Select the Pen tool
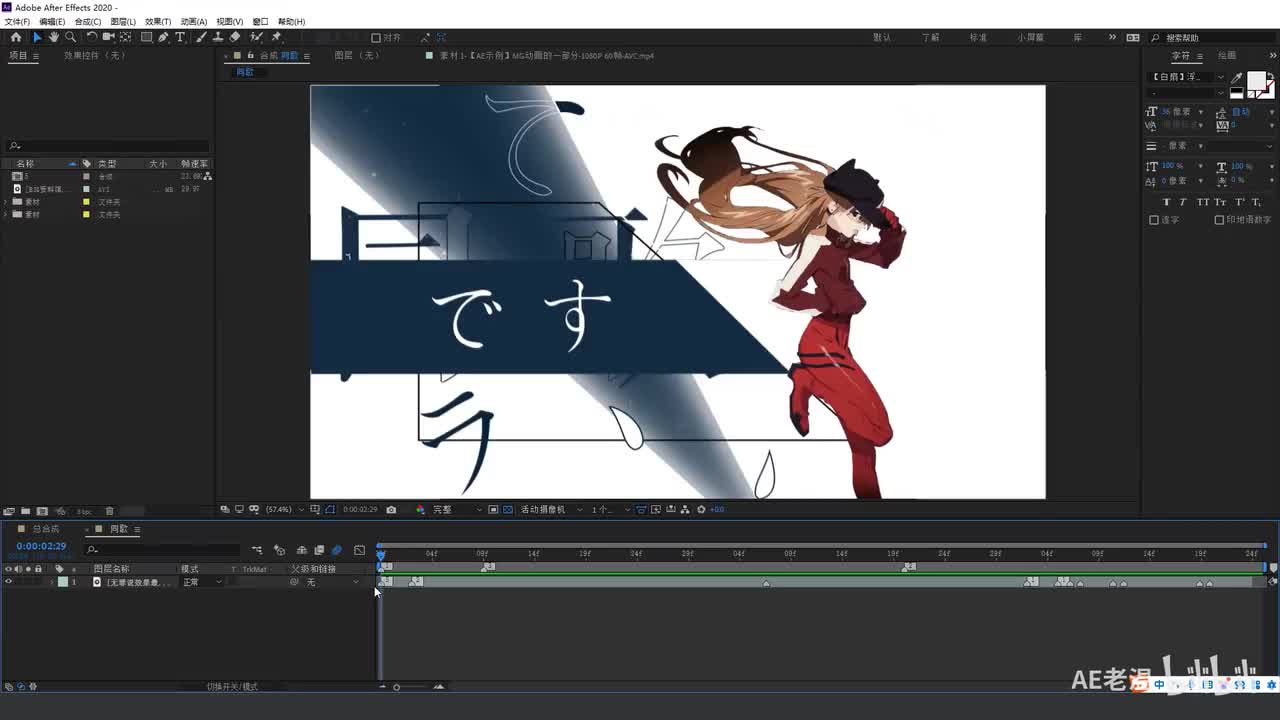 (163, 37)
